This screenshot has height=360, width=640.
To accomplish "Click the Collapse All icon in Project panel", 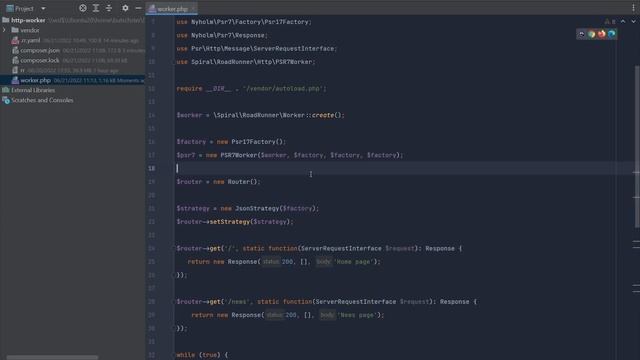I will [109, 8].
